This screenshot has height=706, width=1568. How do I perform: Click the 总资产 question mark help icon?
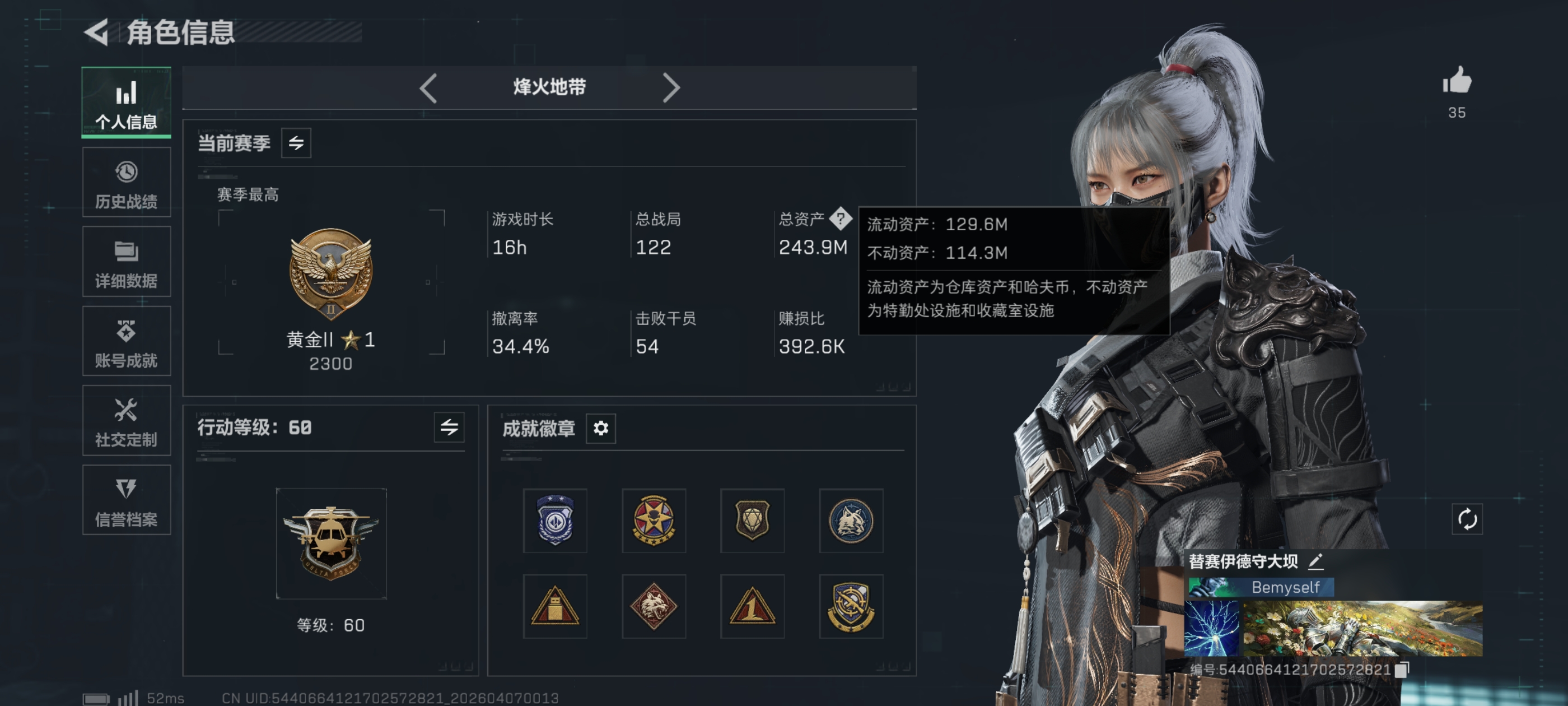click(841, 218)
